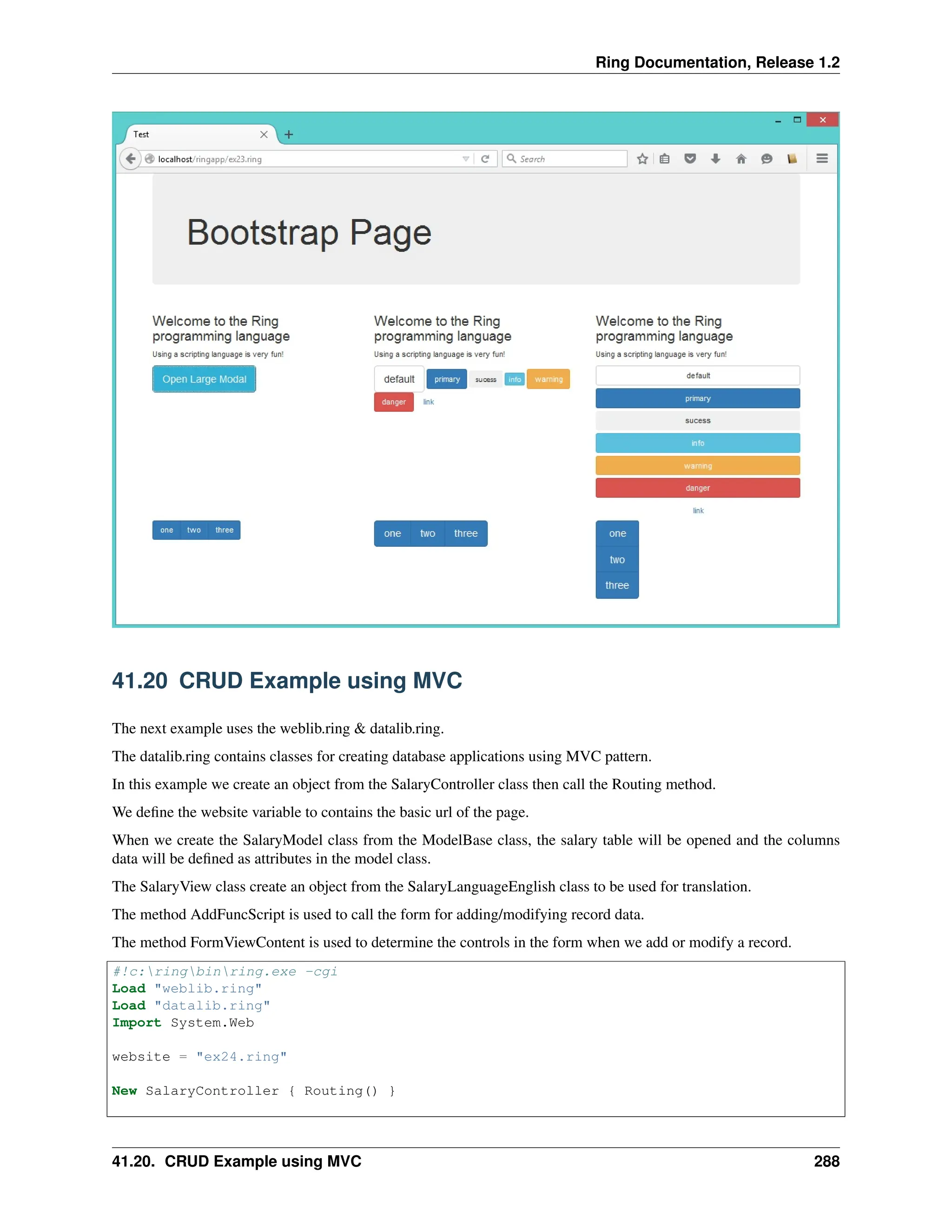Open the downloads arrow icon
The width and height of the screenshot is (952, 1232).
pos(715,159)
